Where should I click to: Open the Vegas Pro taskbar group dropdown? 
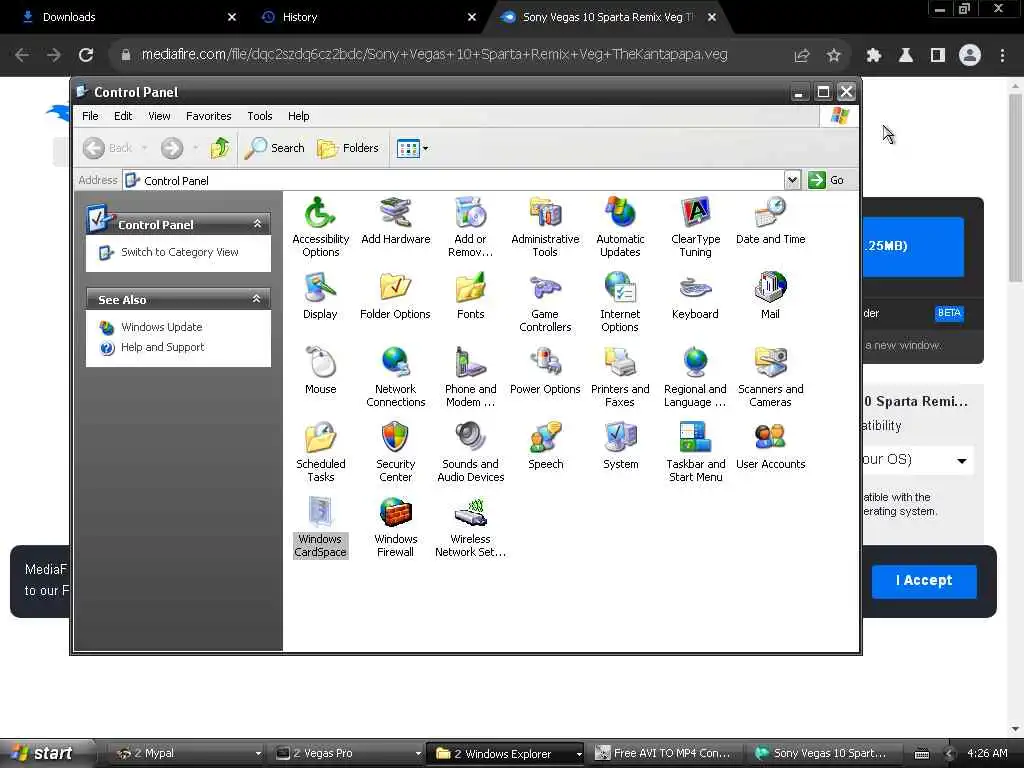pyautogui.click(x=418, y=754)
